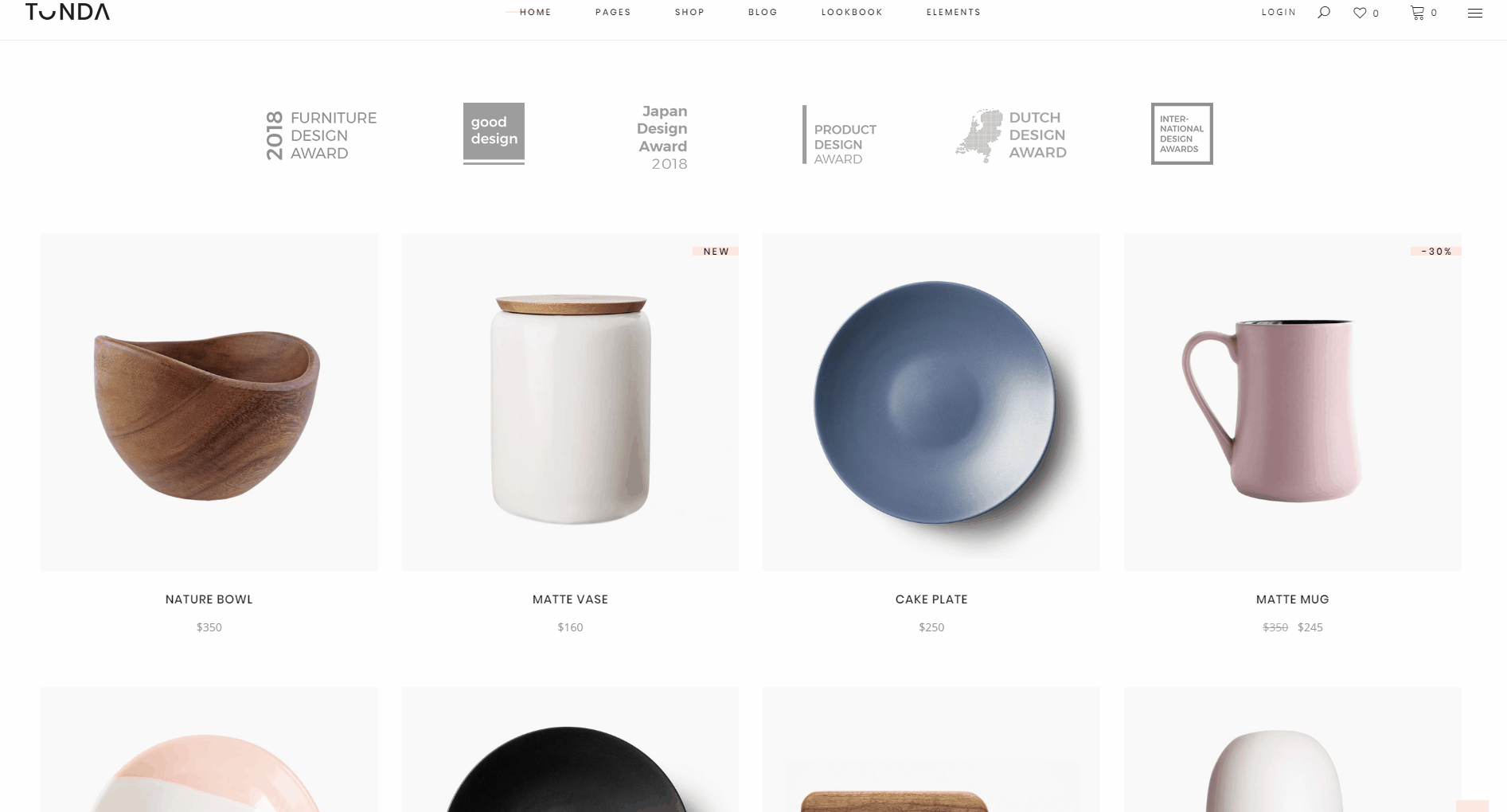Select the Cake Plate product image
Screen dimensions: 1507x812
(931, 402)
